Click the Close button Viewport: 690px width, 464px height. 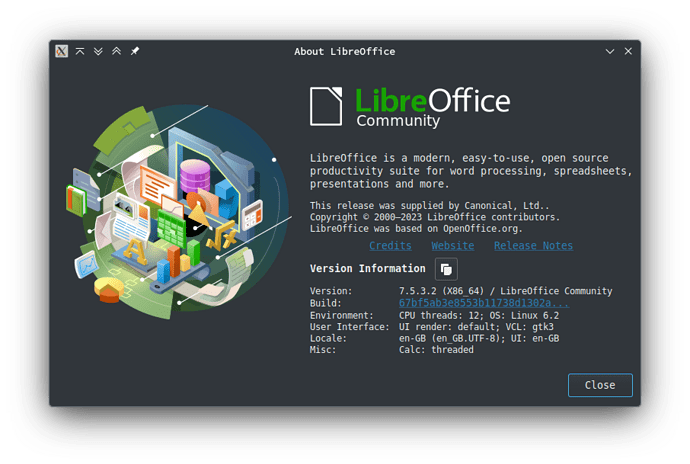pyautogui.click(x=600, y=385)
